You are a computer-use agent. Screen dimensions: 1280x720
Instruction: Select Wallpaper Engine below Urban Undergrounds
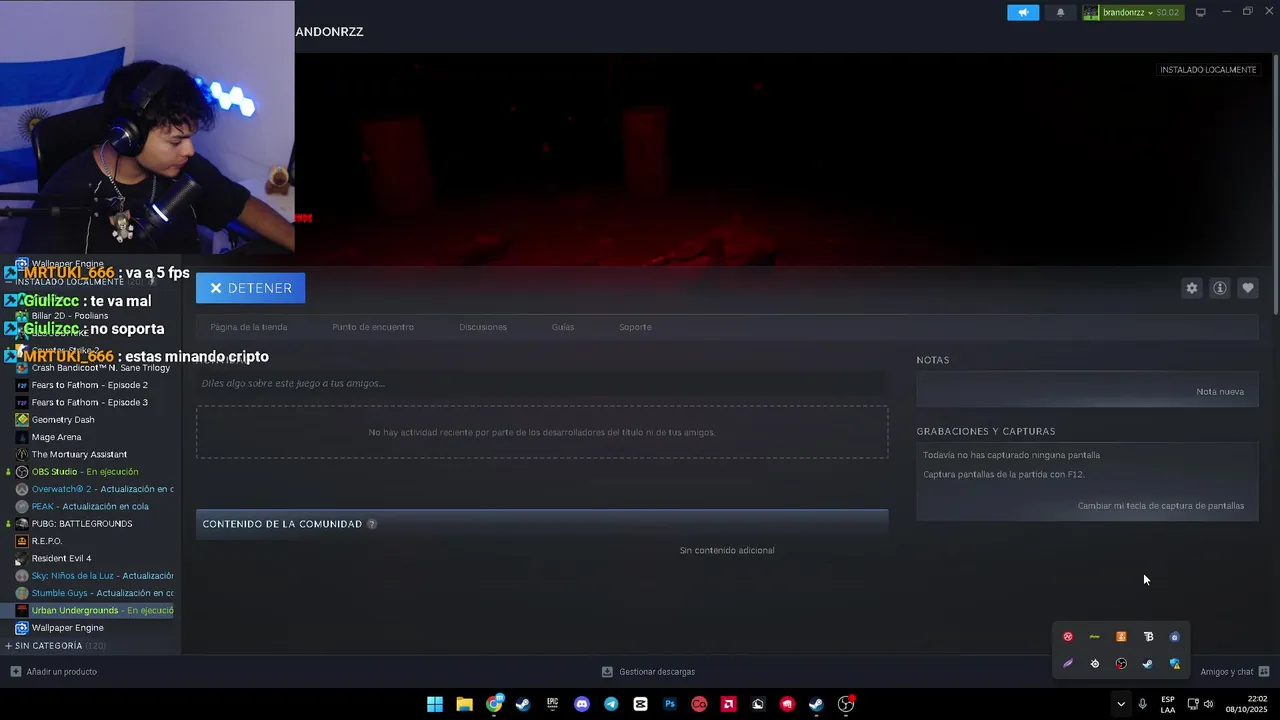(67, 628)
